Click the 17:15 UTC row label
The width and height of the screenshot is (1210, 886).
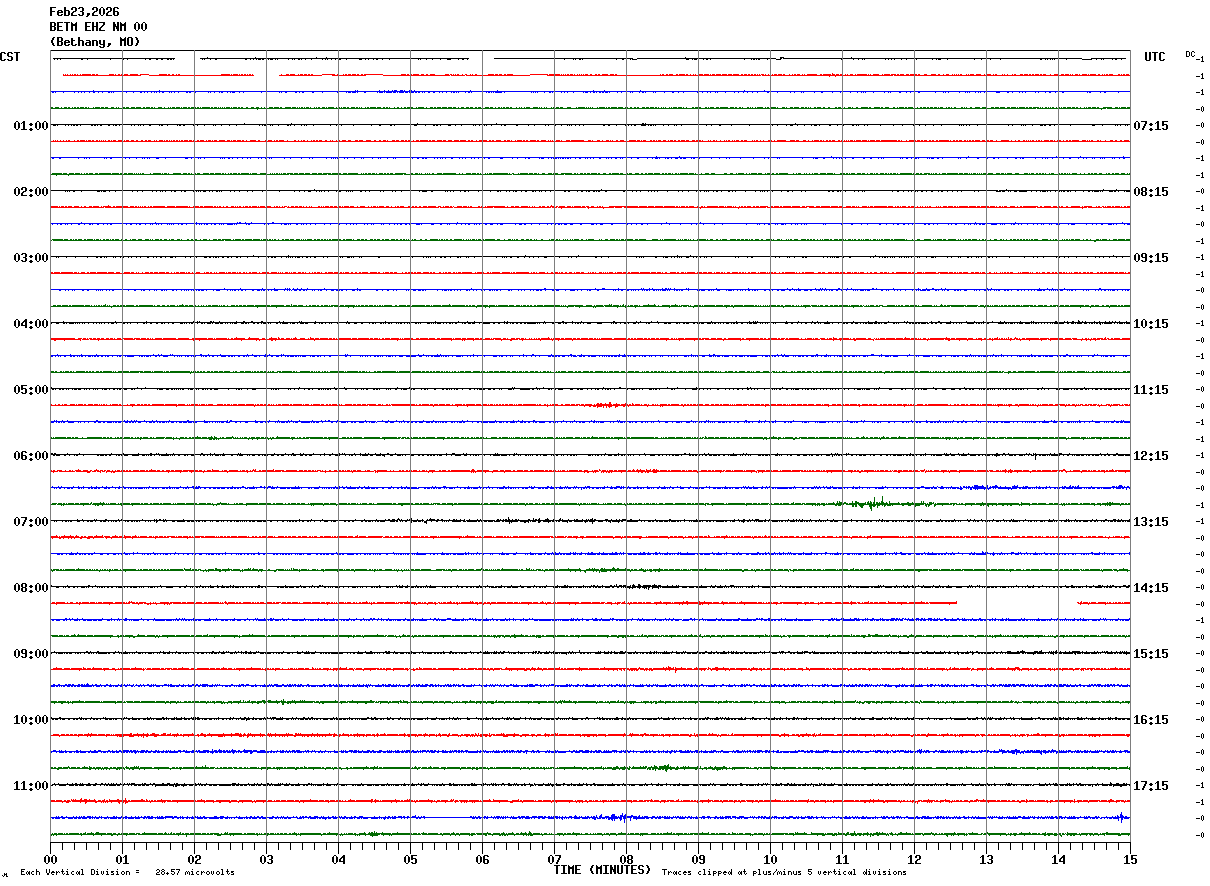point(1151,786)
